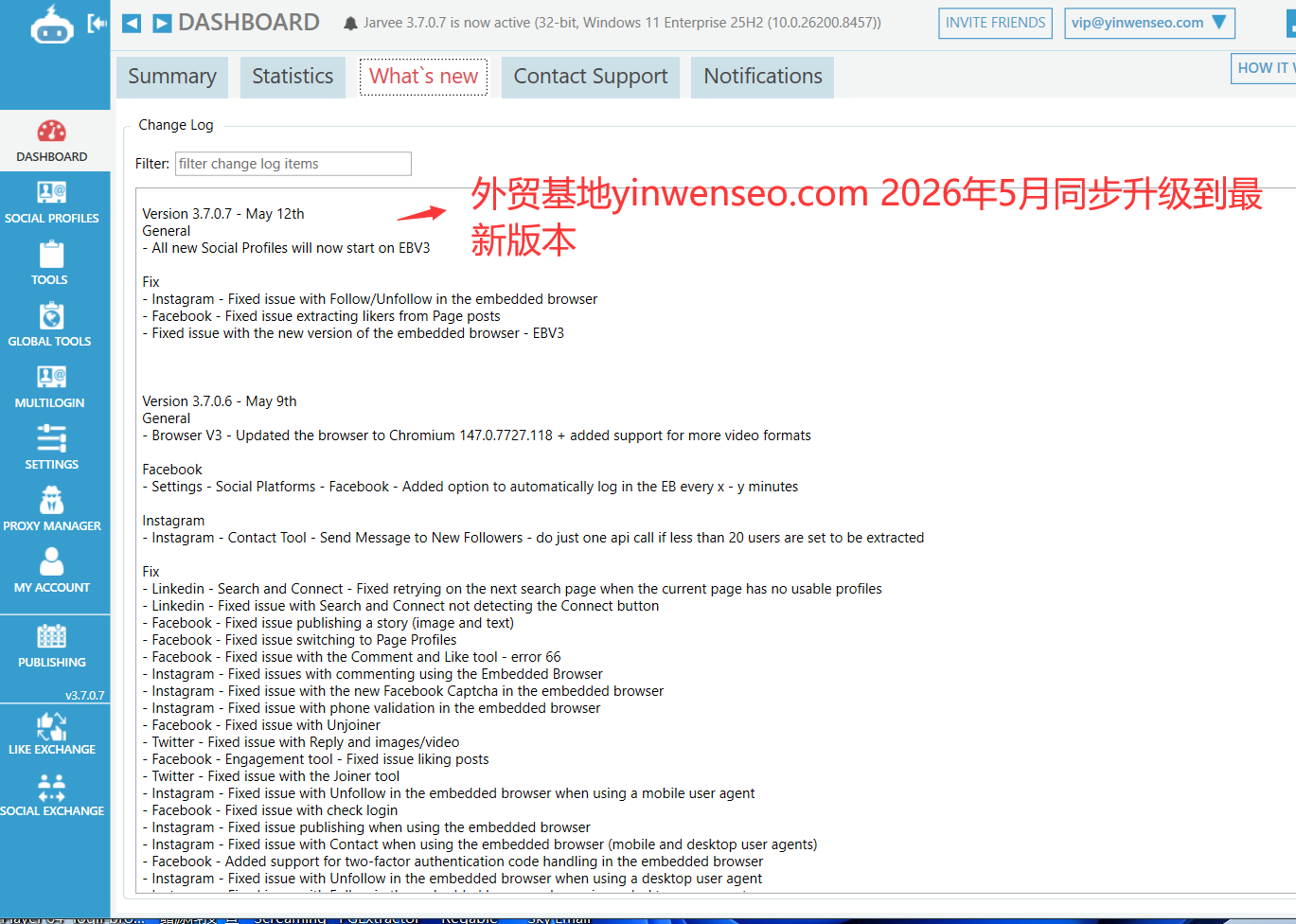1296x924 pixels.
Task: Switch to the Notifications tab
Action: (x=763, y=77)
